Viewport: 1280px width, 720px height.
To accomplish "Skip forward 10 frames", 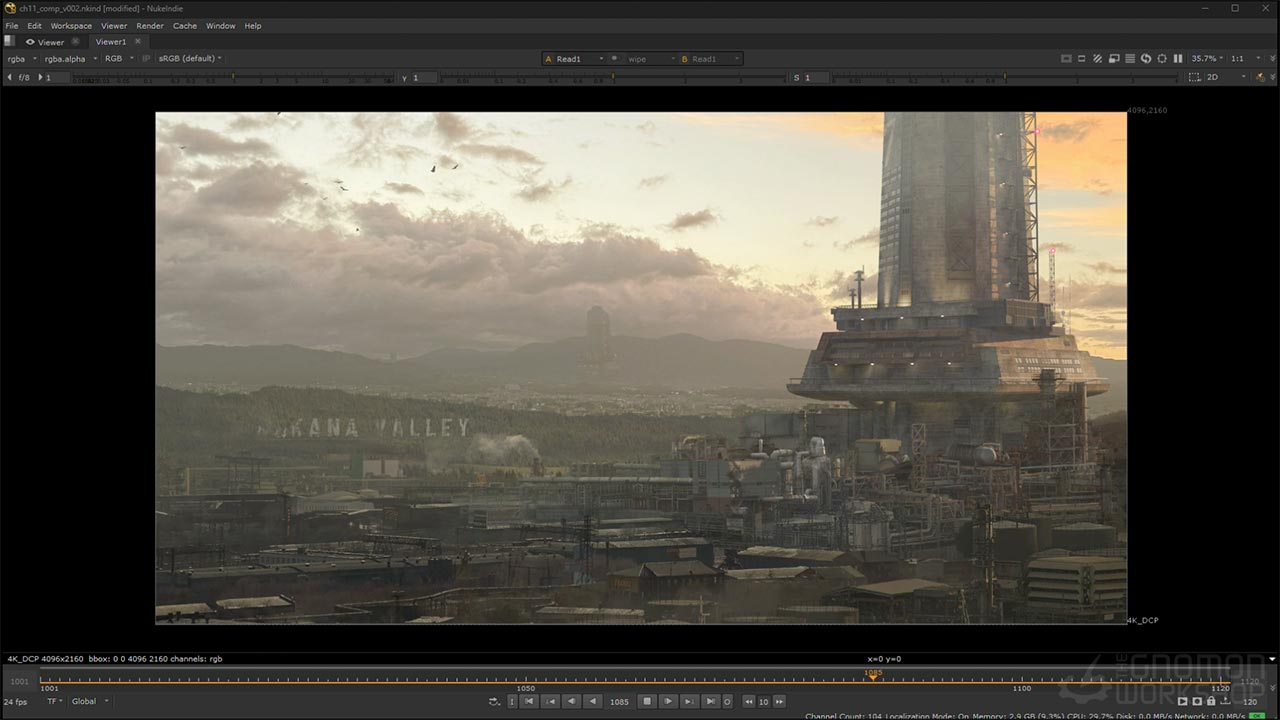I will pos(780,701).
